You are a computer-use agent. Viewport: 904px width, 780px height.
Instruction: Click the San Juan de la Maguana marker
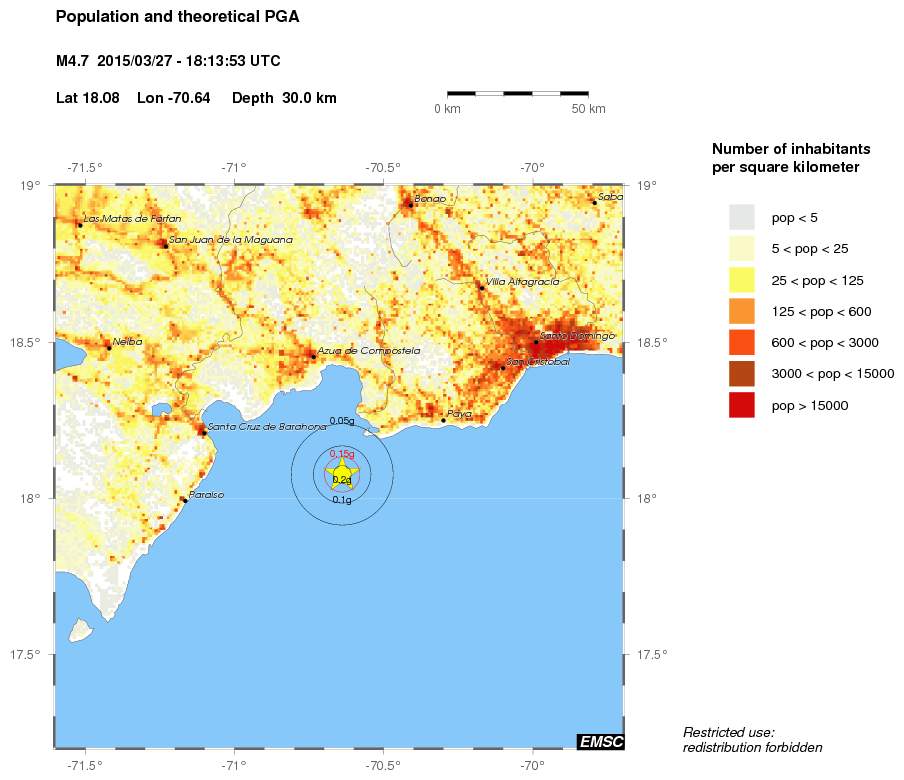pos(165,245)
